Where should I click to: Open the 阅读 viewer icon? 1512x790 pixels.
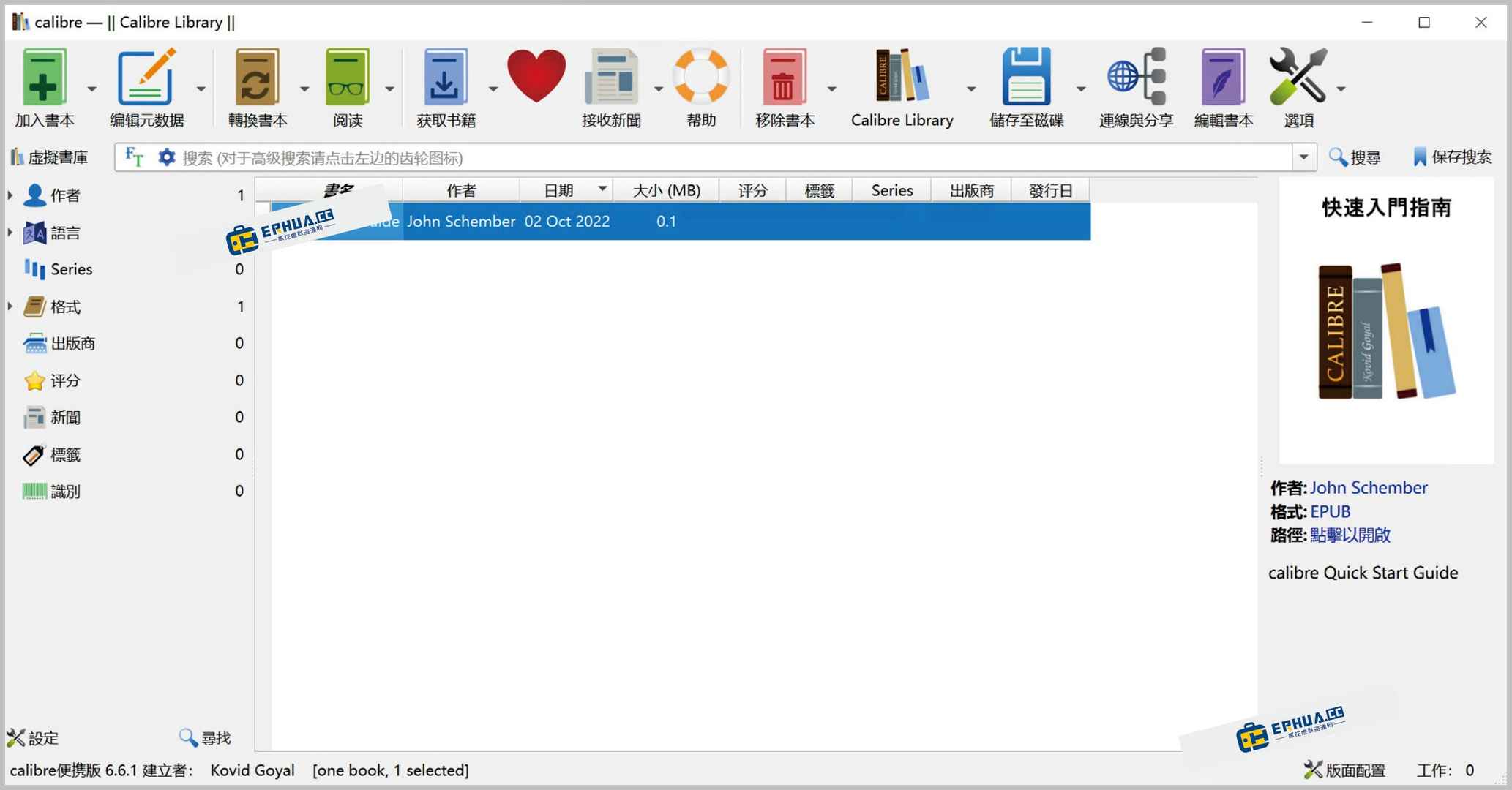pos(348,78)
